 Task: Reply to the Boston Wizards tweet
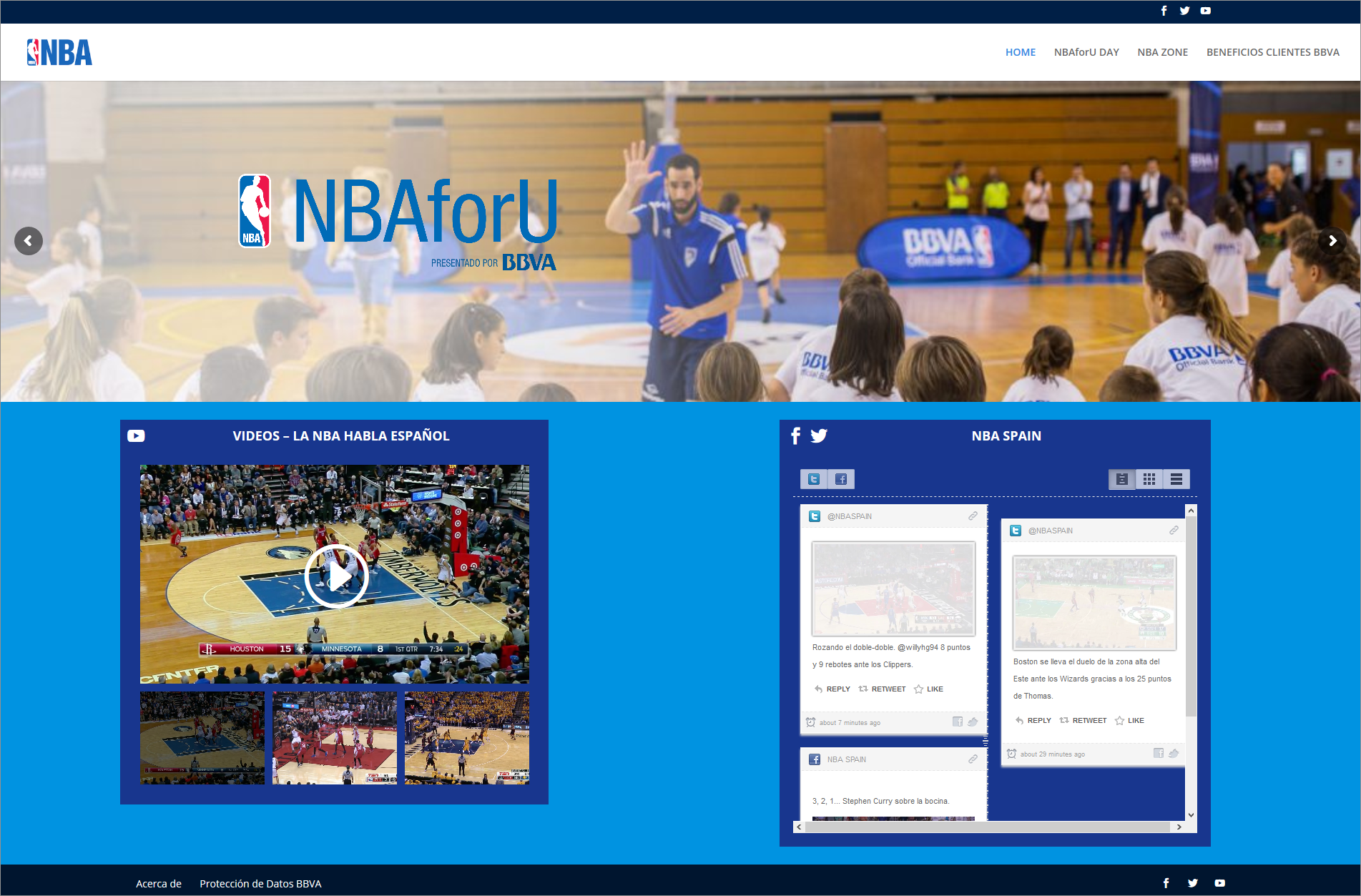(x=1033, y=721)
